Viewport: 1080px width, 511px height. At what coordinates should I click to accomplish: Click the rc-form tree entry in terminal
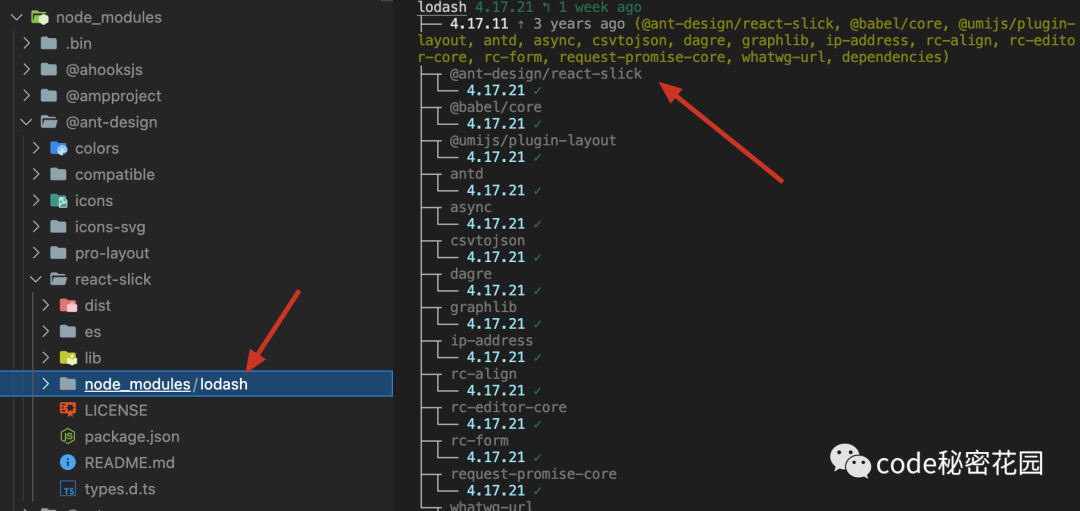[x=479, y=440]
